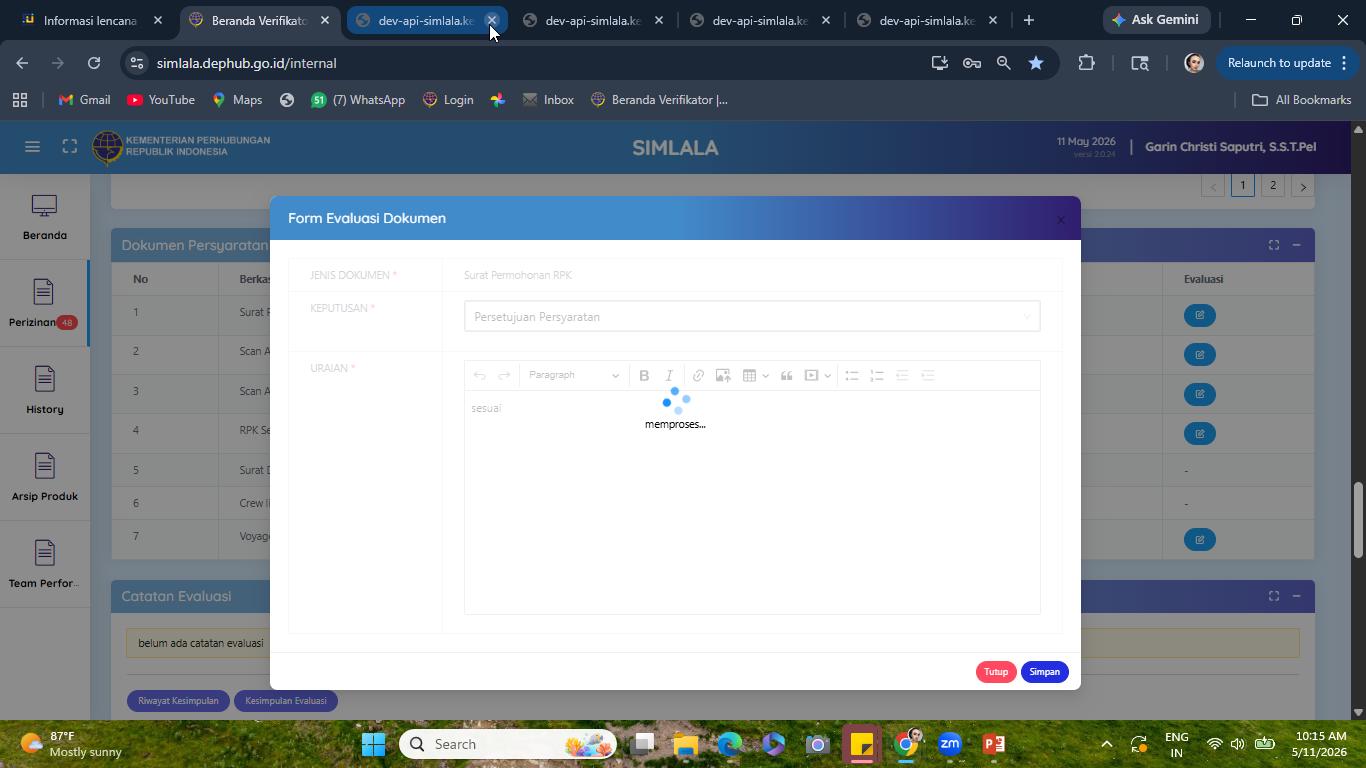Click the evaluate icon for row 3
1366x768 pixels.
(1199, 394)
